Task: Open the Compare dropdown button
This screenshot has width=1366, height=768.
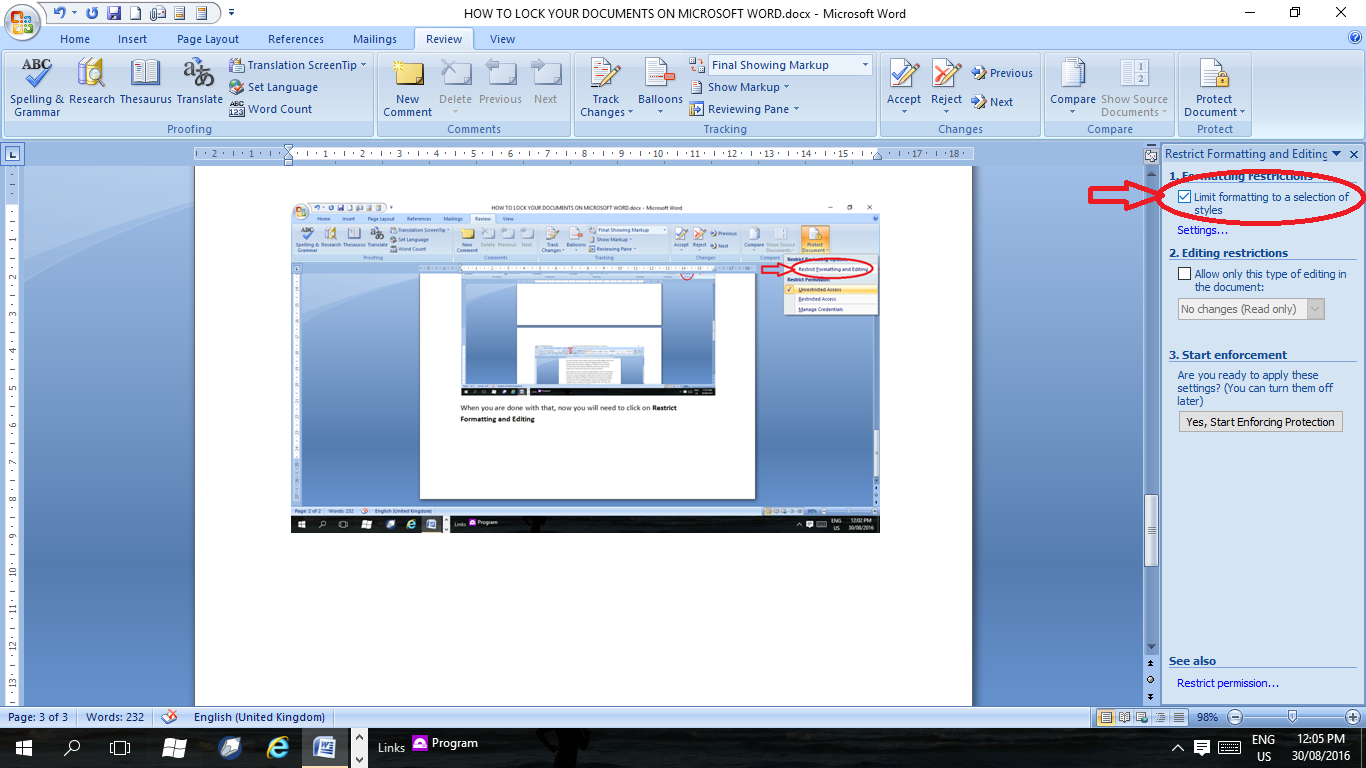Action: pos(1073,87)
